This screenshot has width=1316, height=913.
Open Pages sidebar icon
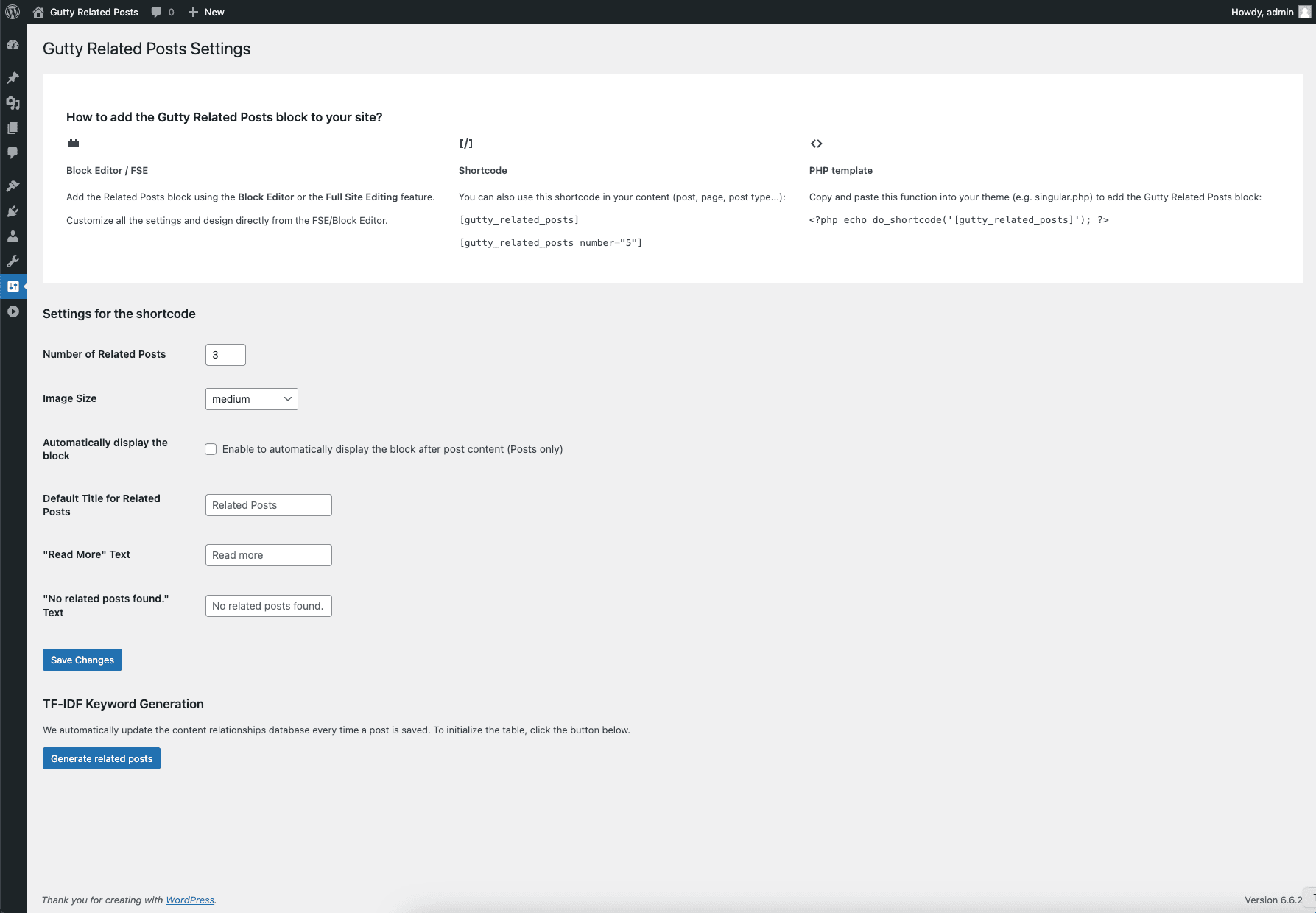[x=13, y=128]
